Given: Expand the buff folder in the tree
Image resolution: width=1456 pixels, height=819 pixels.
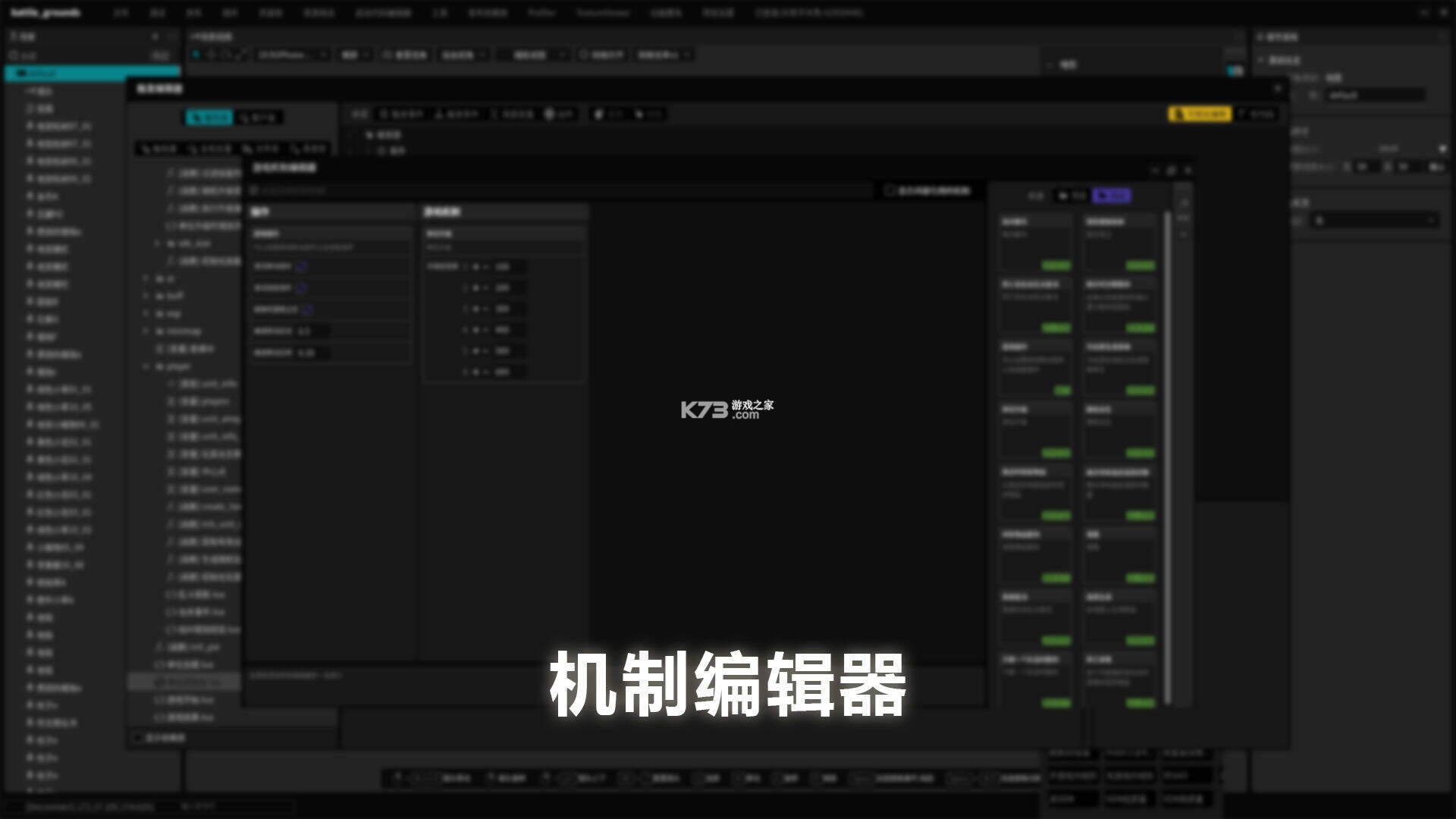Looking at the screenshot, I should 146,297.
